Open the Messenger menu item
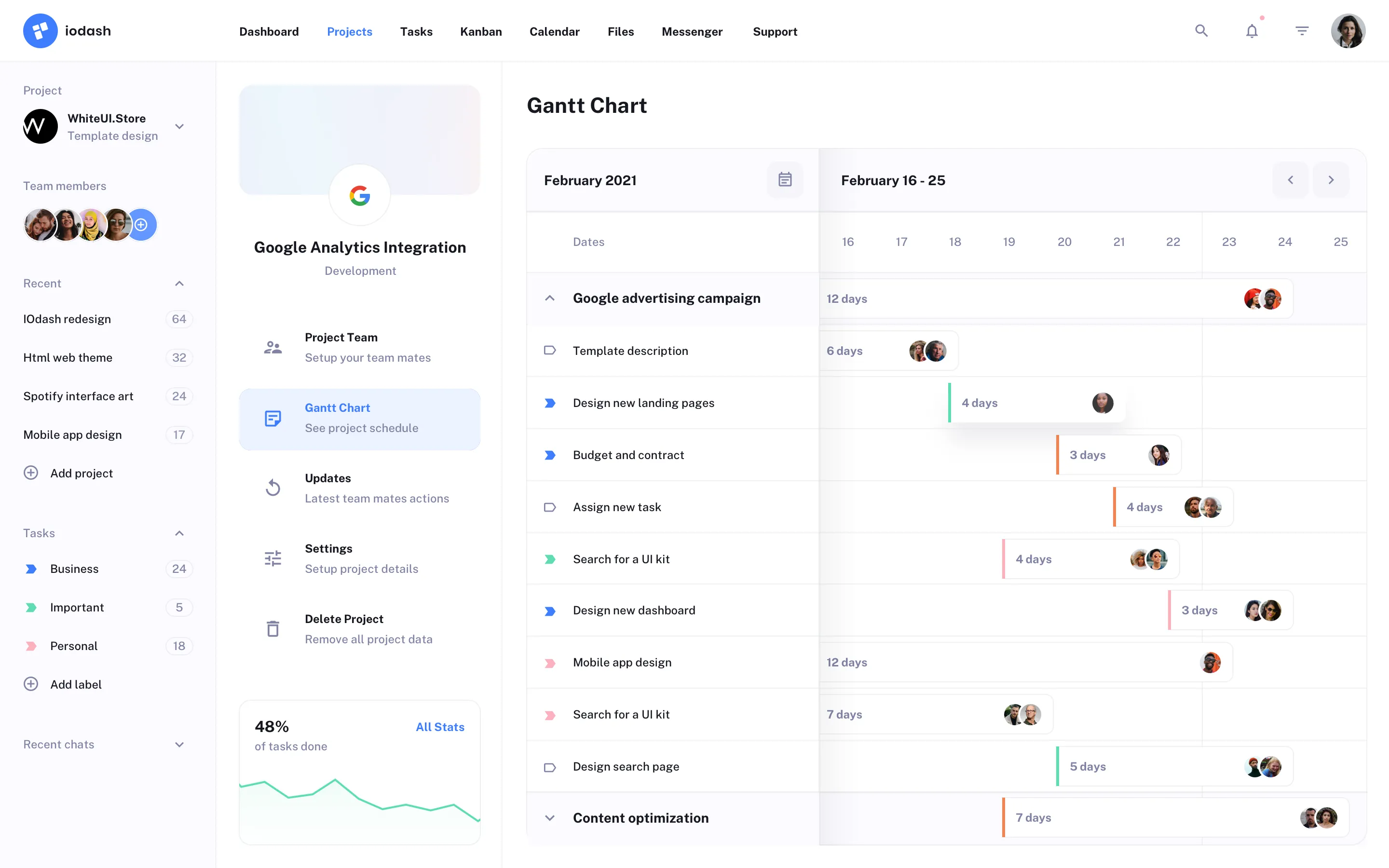 (x=692, y=31)
